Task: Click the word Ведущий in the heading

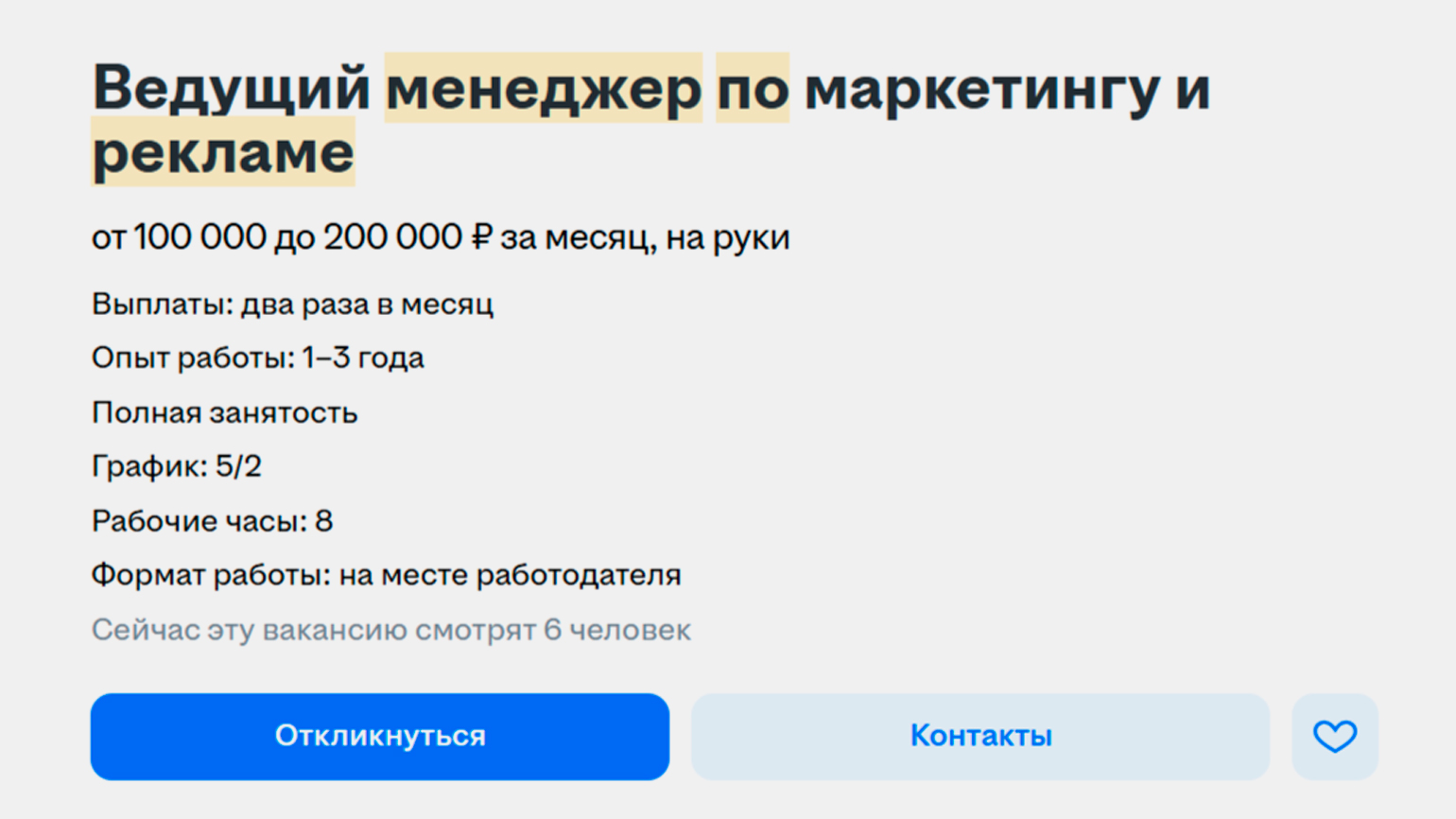Action: [x=232, y=90]
